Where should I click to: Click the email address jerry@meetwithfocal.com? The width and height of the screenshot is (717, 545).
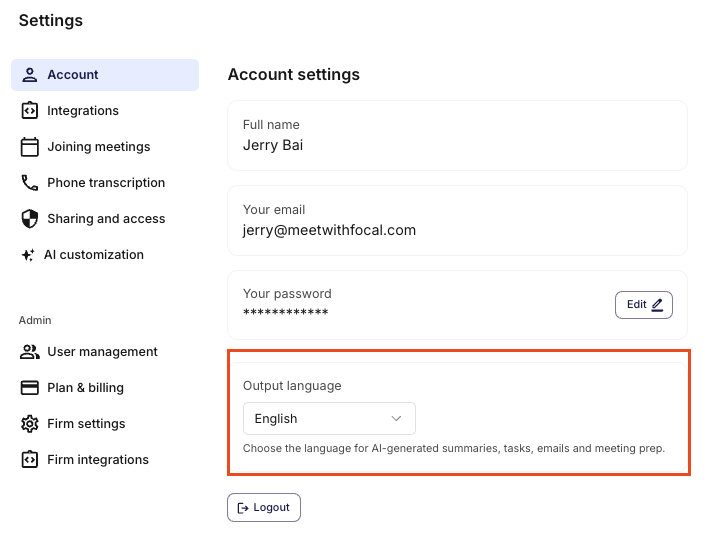(329, 230)
